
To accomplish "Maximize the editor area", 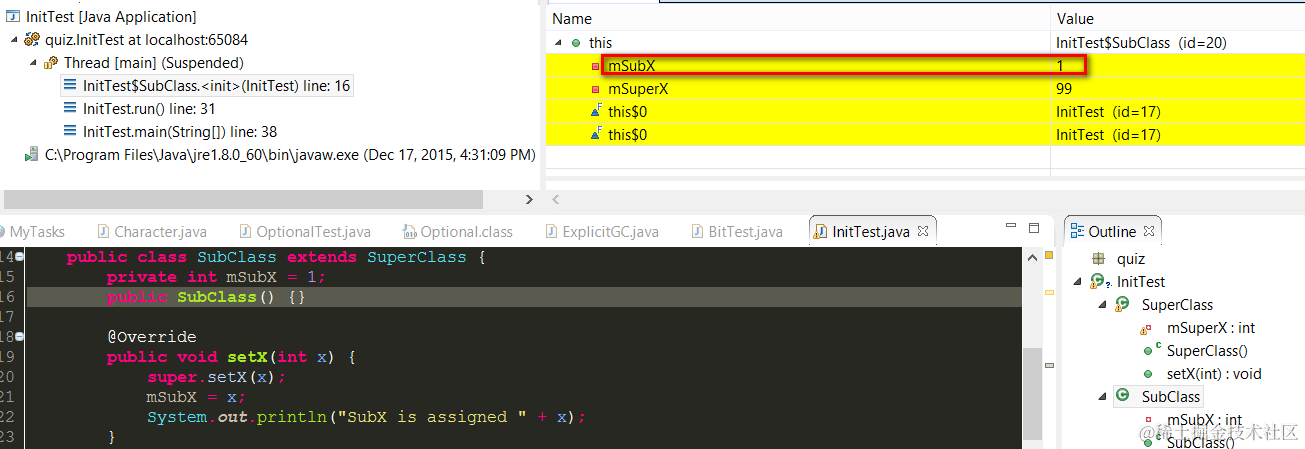I will 1035,228.
